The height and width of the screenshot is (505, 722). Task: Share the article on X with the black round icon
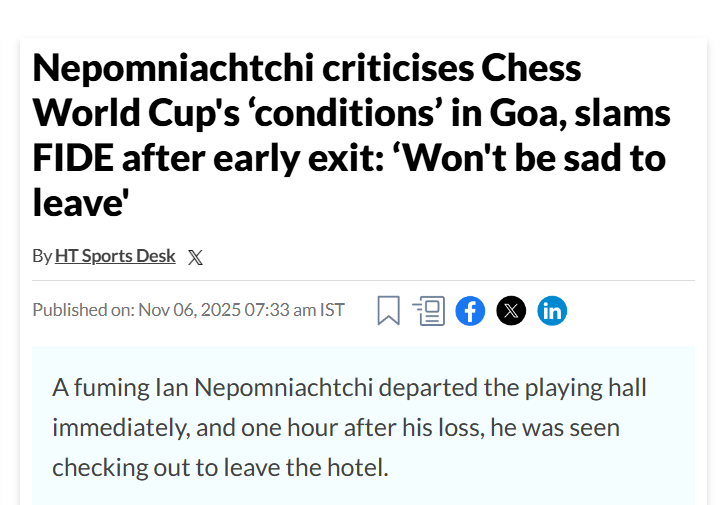[511, 310]
